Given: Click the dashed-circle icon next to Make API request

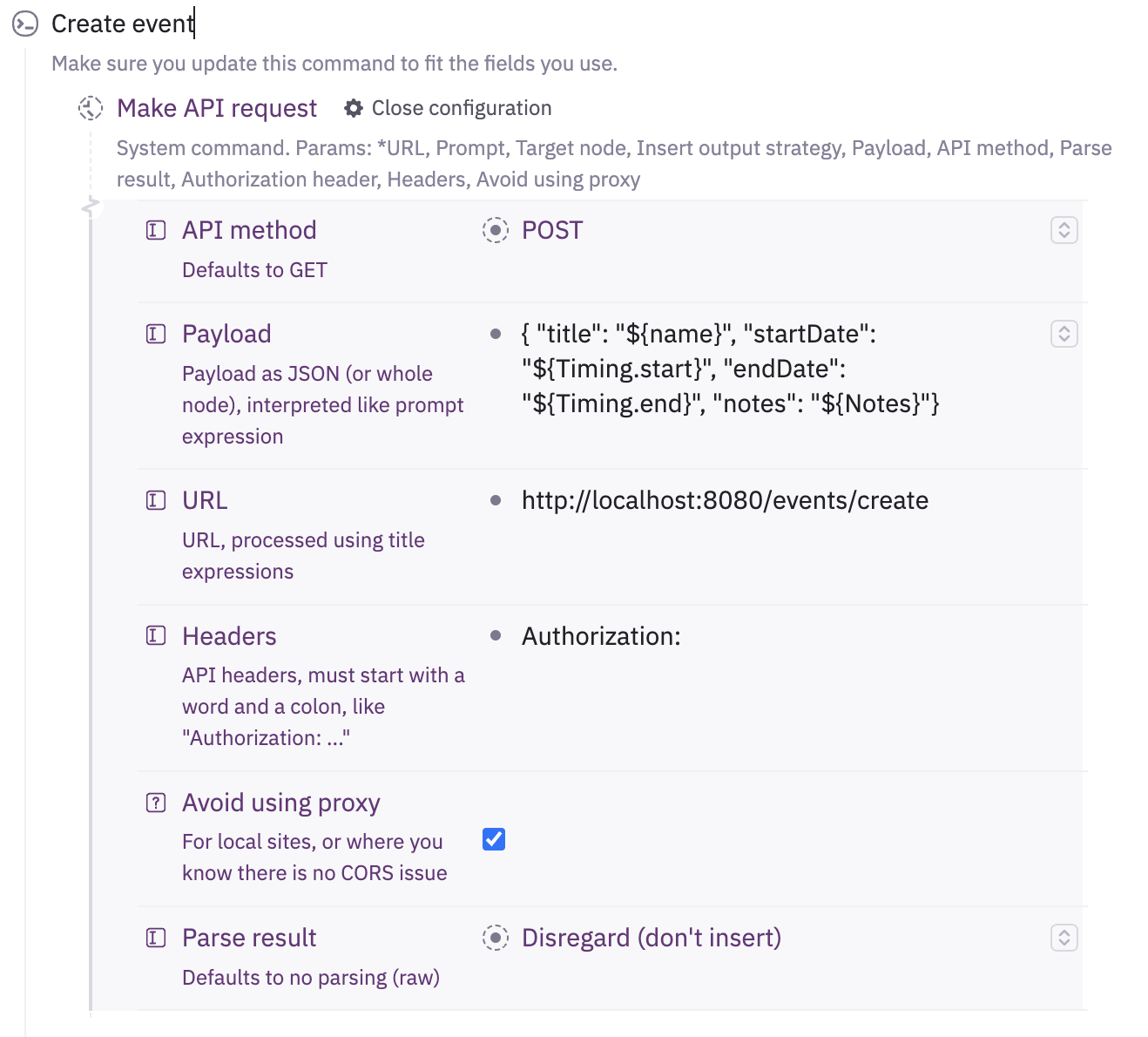Looking at the screenshot, I should pyautogui.click(x=91, y=108).
